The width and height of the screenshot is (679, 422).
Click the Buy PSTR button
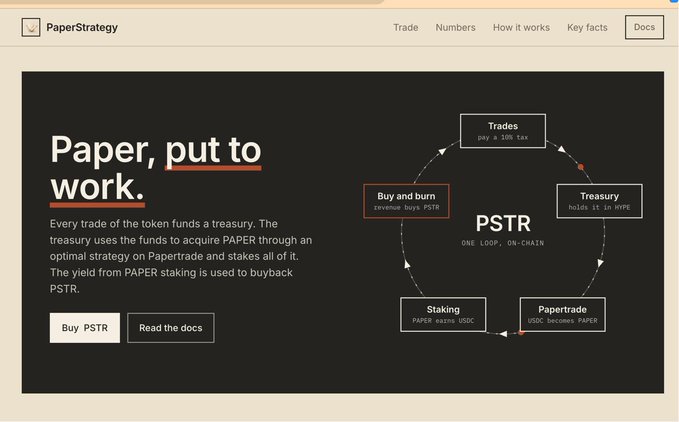click(85, 328)
